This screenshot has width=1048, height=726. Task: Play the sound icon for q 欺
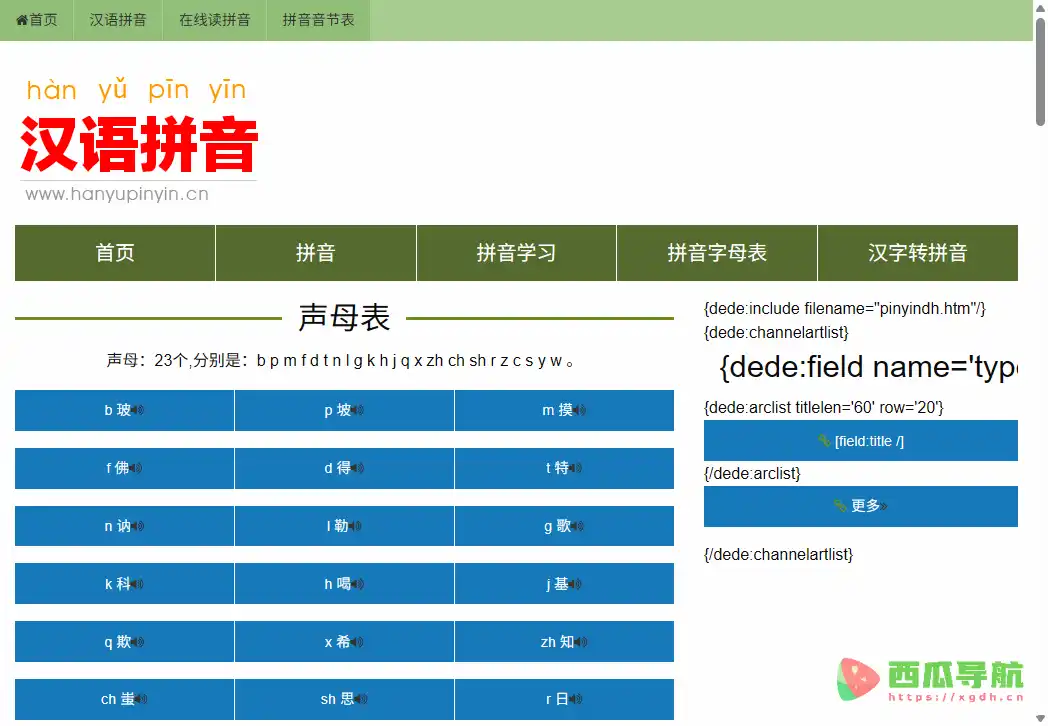(x=138, y=642)
